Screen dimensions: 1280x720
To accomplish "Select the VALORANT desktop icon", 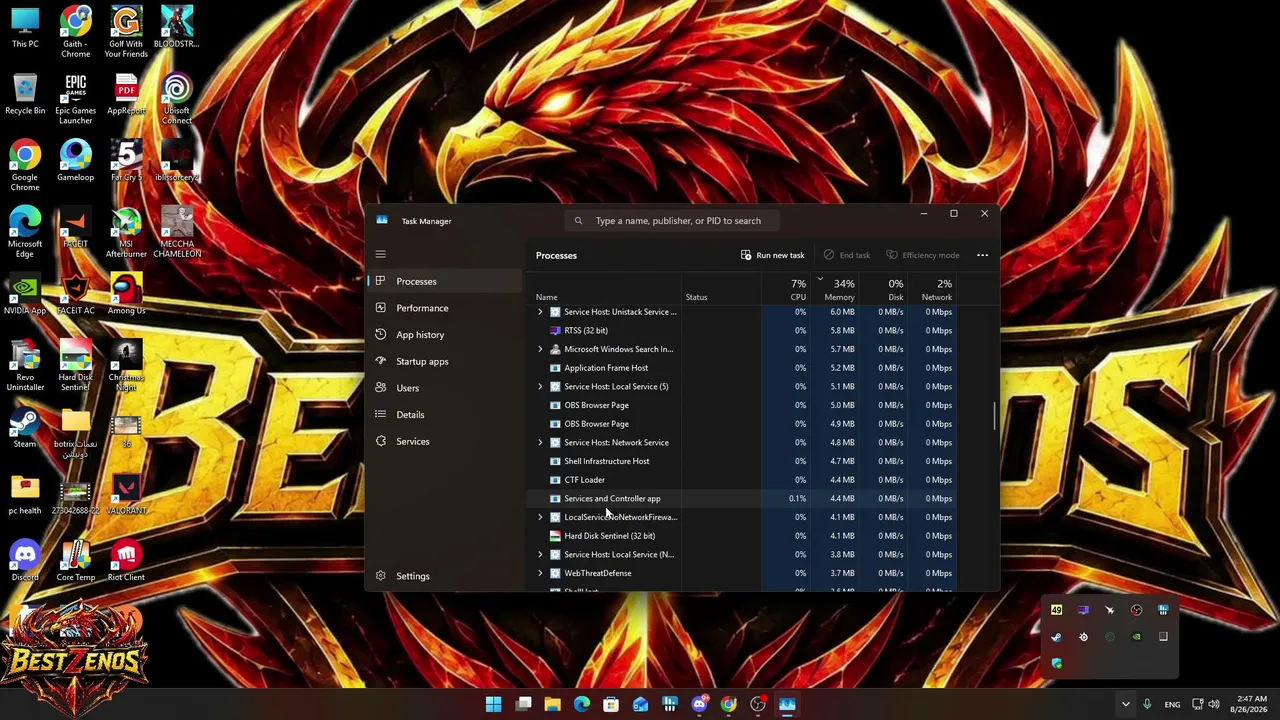I will click(x=126, y=495).
